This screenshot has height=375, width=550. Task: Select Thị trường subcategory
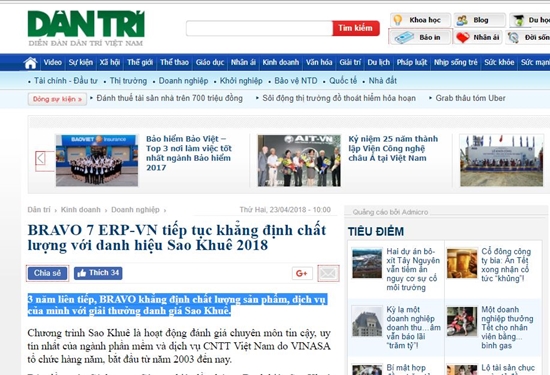pos(128,81)
